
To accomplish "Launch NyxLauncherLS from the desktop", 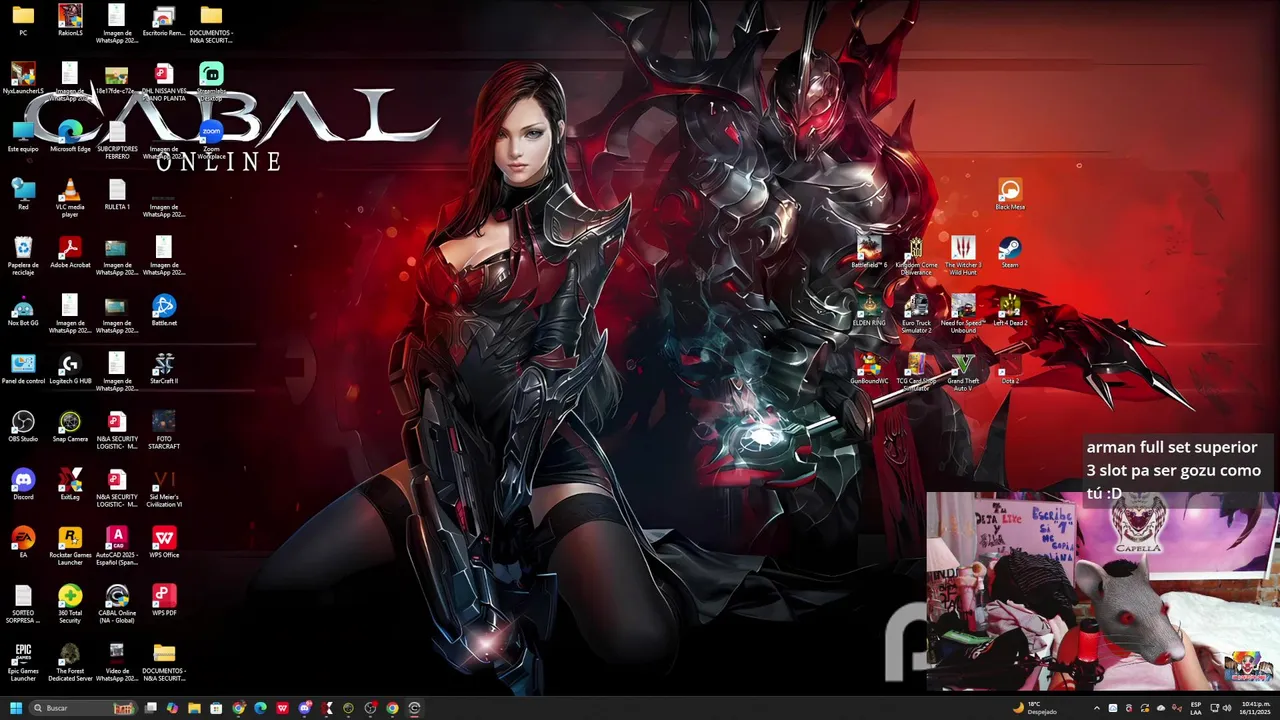I will click(23, 78).
